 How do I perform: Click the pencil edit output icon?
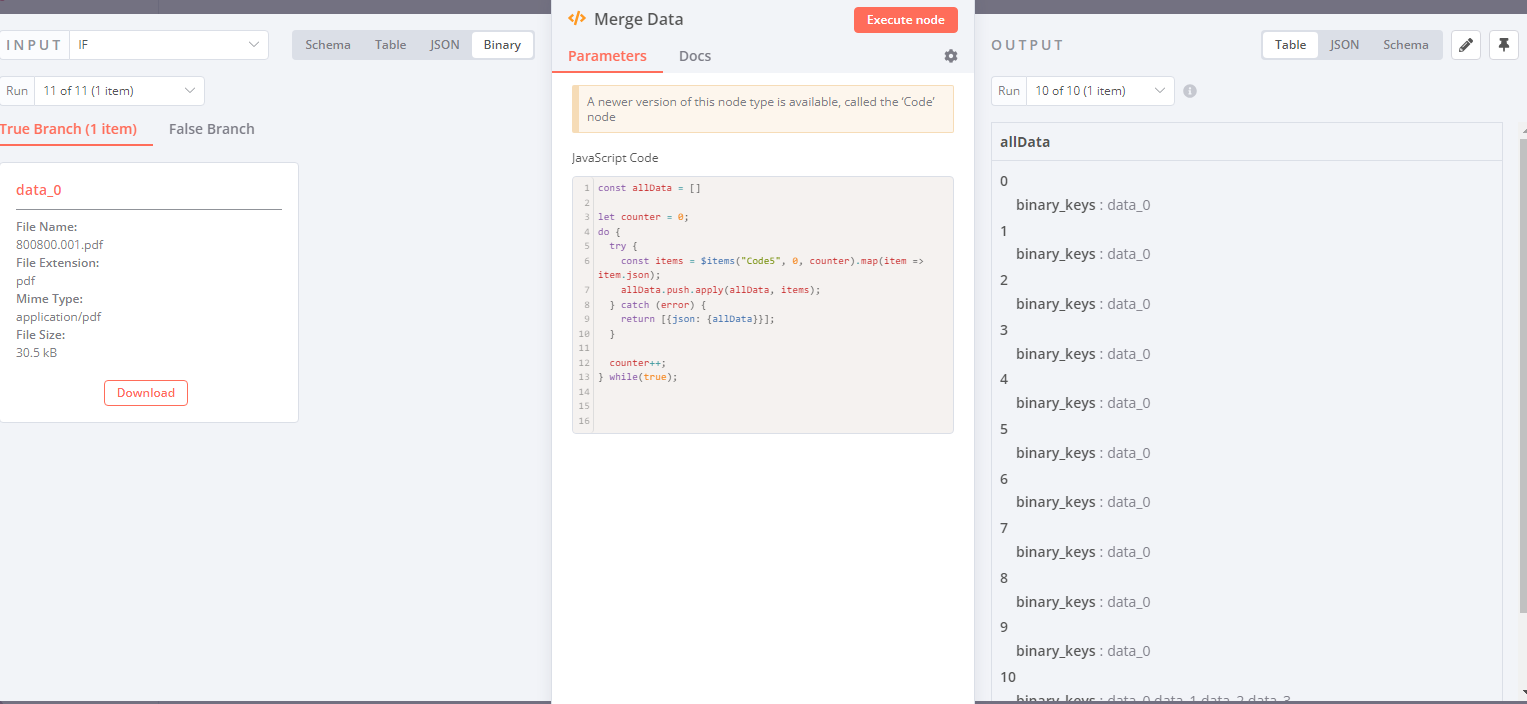point(1465,45)
